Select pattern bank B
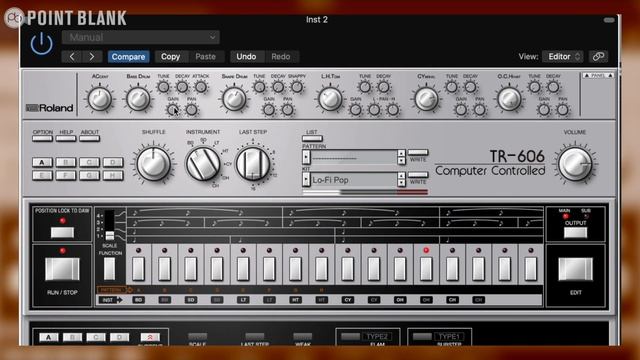This screenshot has height=360, width=640. [66, 162]
